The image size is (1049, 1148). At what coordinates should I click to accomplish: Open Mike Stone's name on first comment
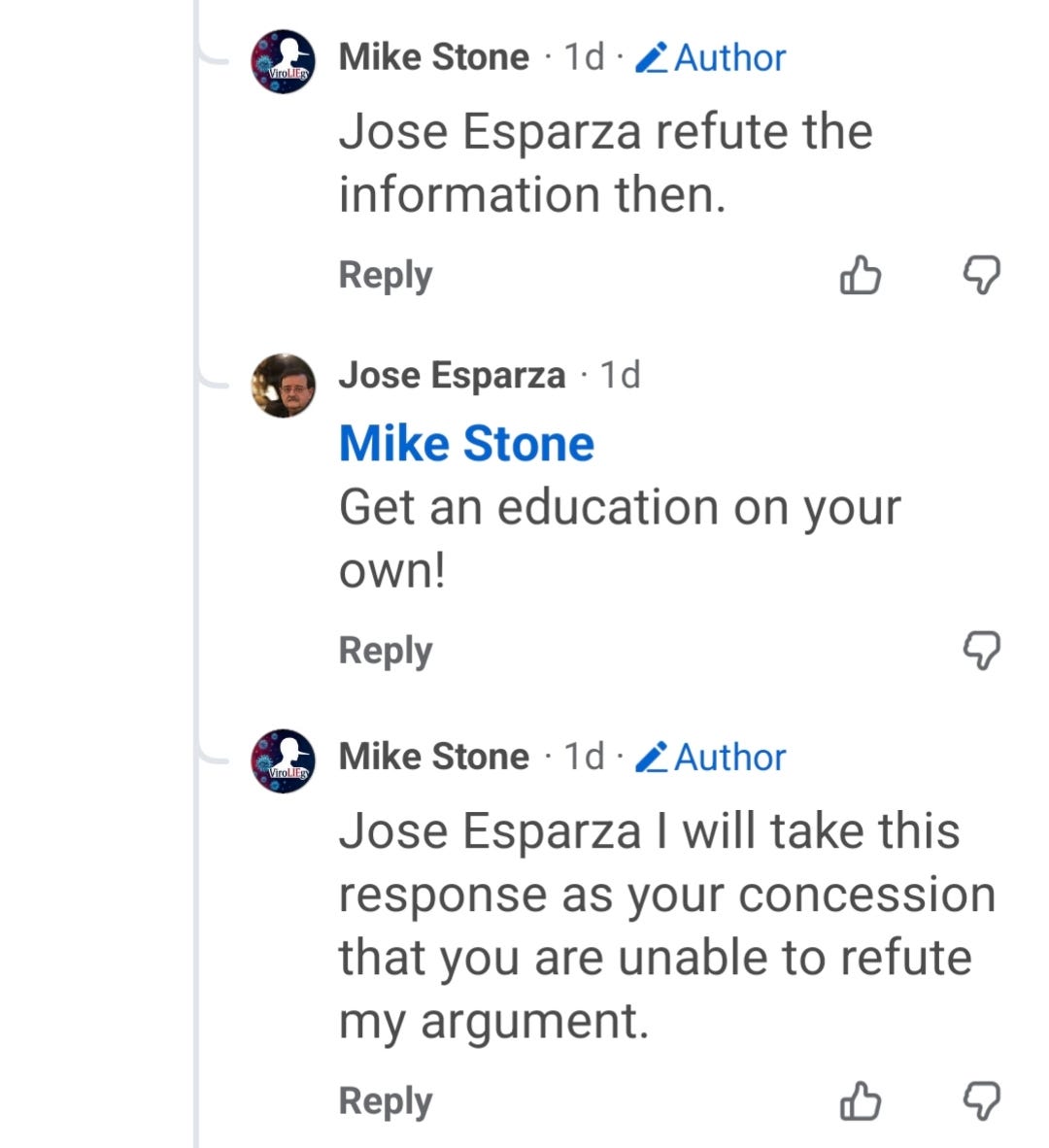pyautogui.click(x=433, y=57)
